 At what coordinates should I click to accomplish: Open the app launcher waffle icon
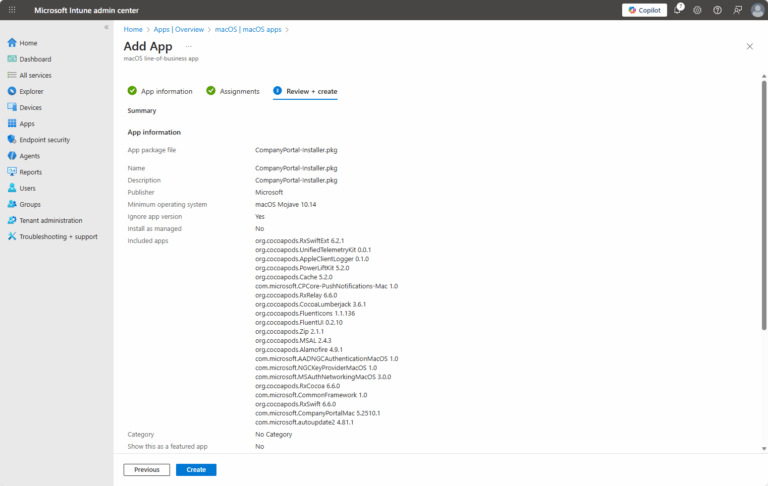tap(12, 10)
